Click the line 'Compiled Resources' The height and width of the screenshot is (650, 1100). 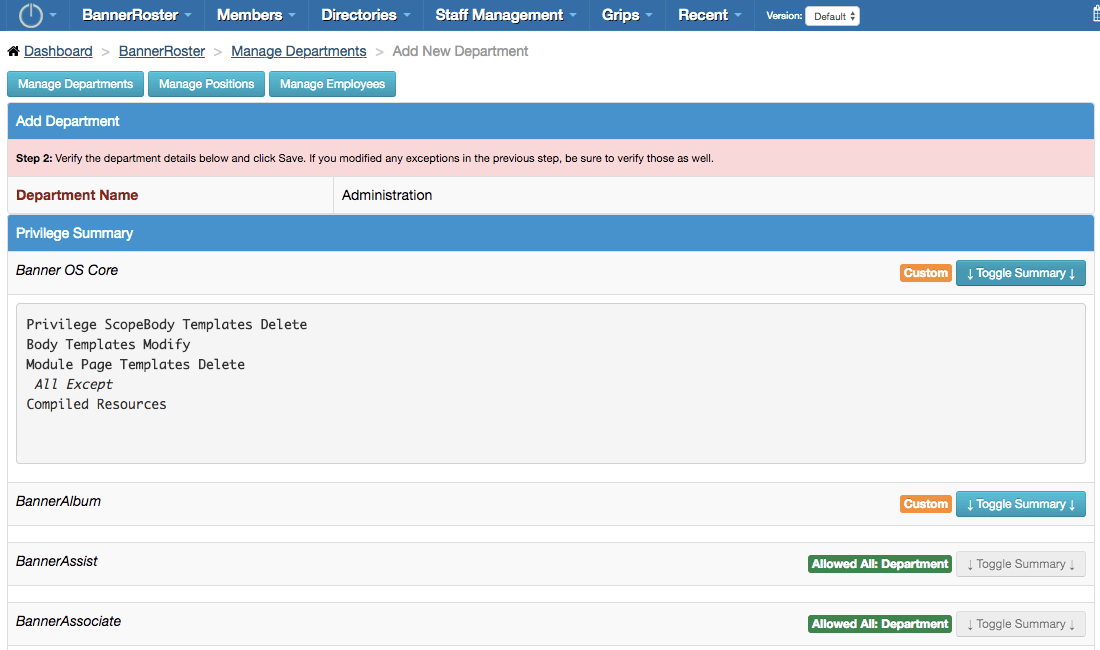point(96,405)
